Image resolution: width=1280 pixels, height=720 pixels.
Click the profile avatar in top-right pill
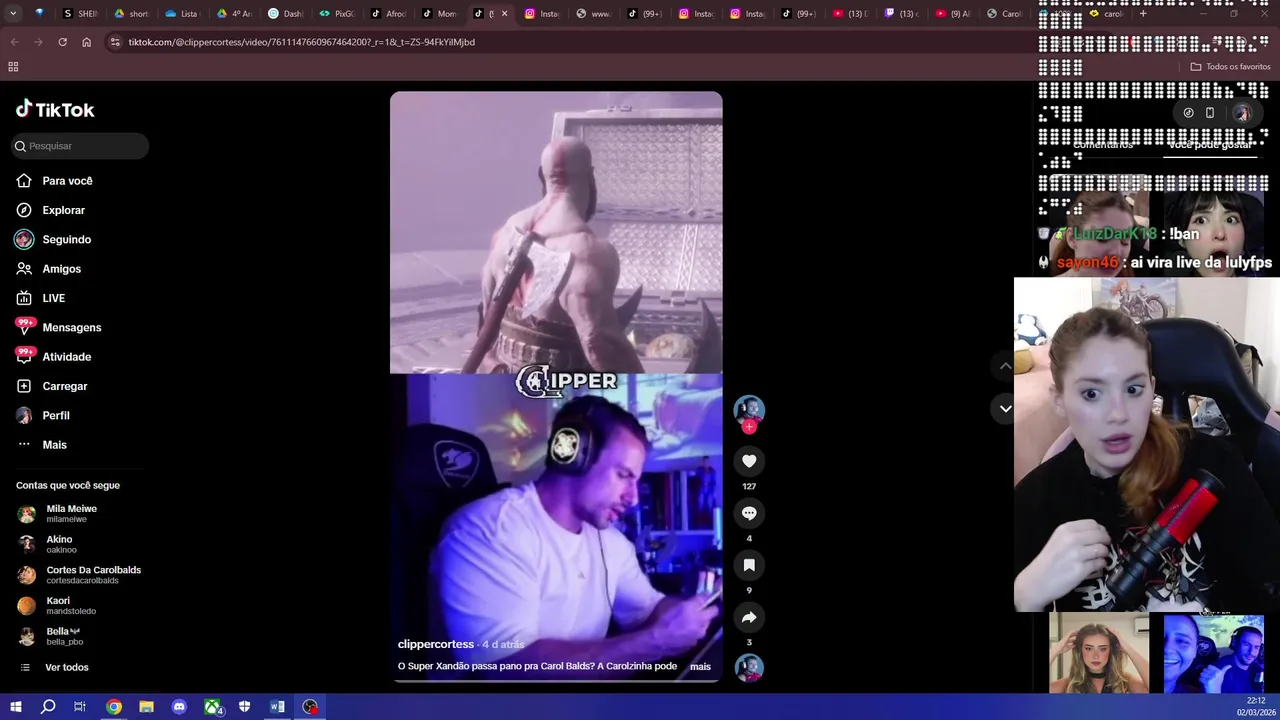[x=1242, y=113]
